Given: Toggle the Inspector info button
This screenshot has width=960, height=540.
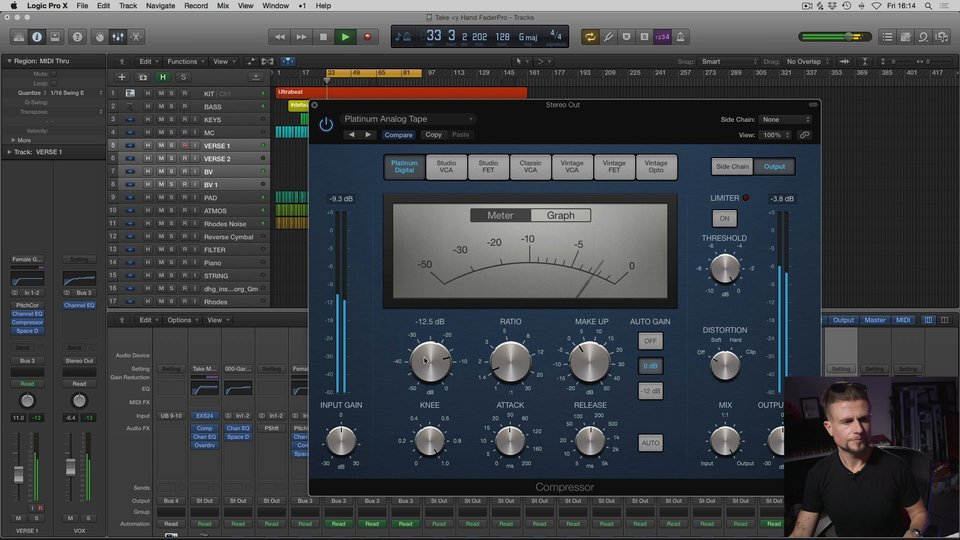Looking at the screenshot, I should pos(37,37).
